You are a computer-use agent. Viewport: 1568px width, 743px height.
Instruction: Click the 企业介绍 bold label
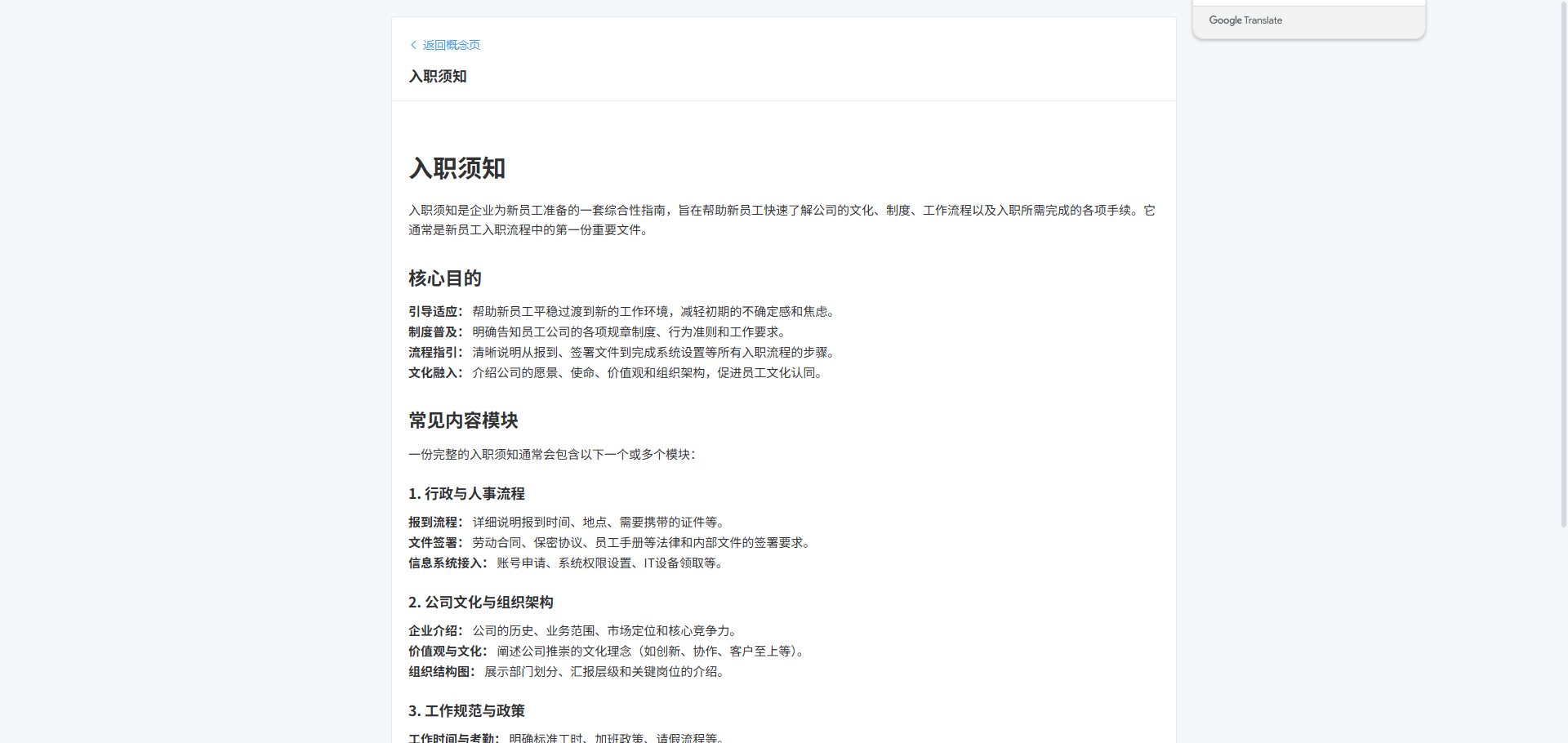[435, 631]
